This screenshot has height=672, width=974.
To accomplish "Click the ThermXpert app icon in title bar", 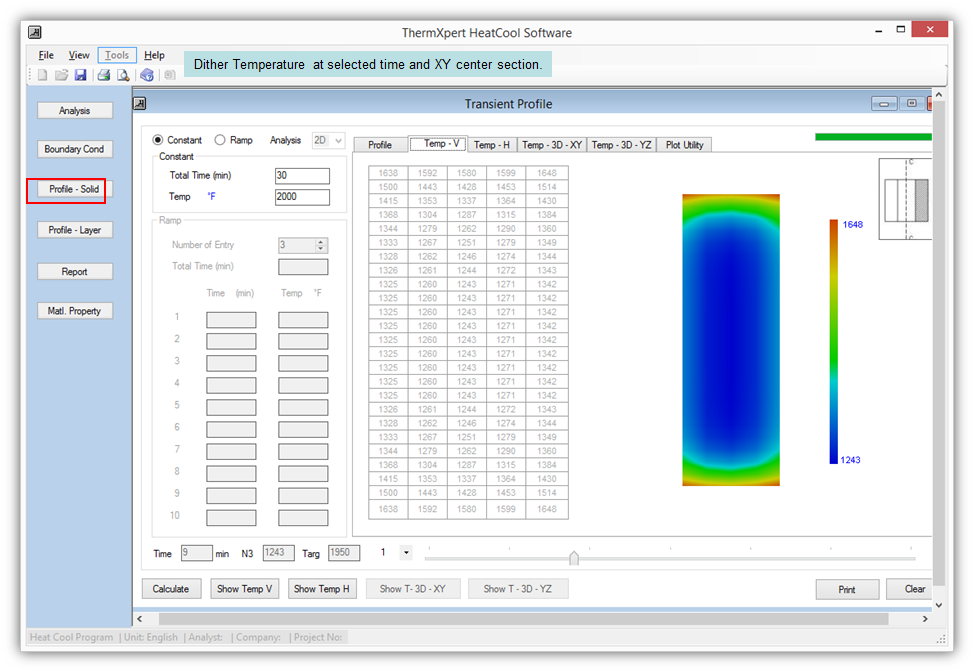I will coord(35,32).
